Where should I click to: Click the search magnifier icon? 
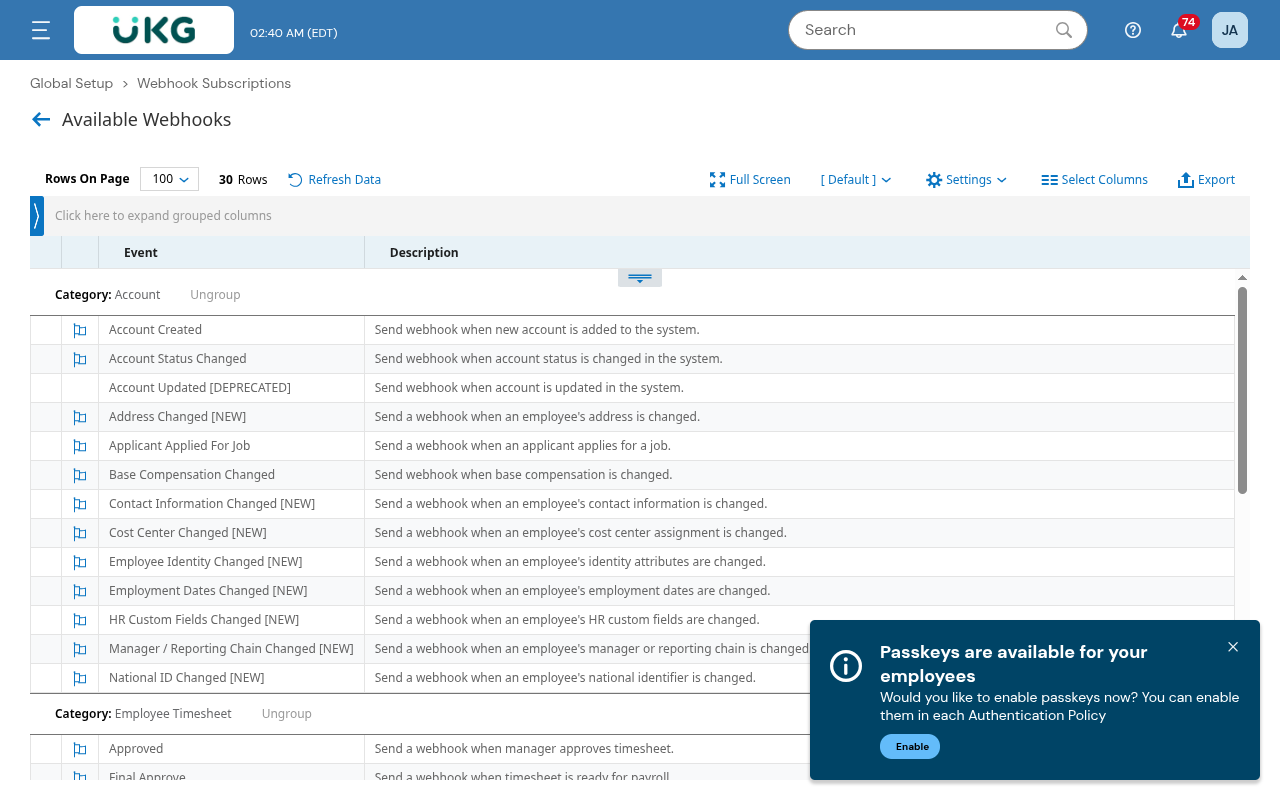(1064, 30)
